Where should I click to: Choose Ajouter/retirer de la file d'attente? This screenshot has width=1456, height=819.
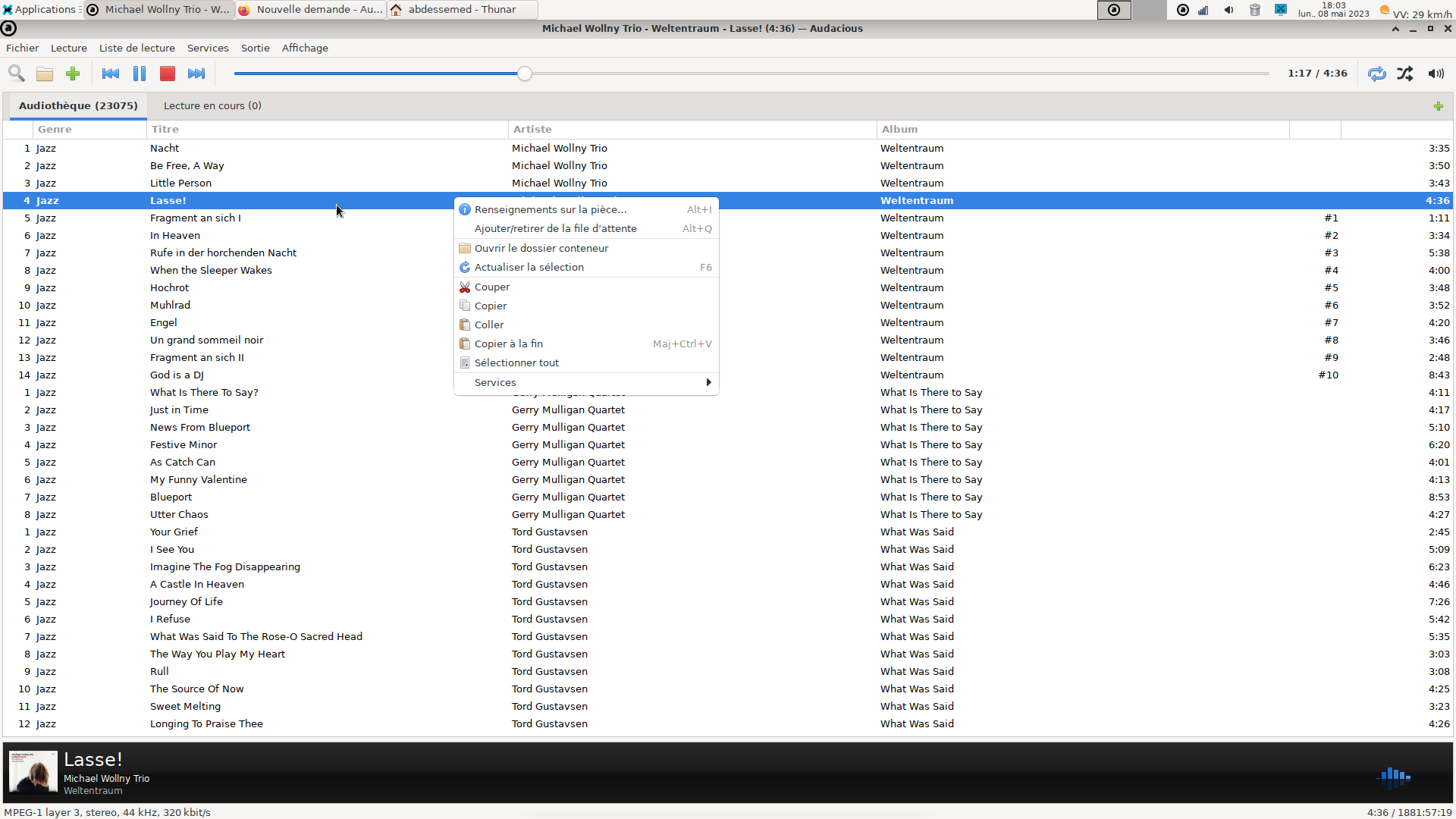pyautogui.click(x=586, y=228)
